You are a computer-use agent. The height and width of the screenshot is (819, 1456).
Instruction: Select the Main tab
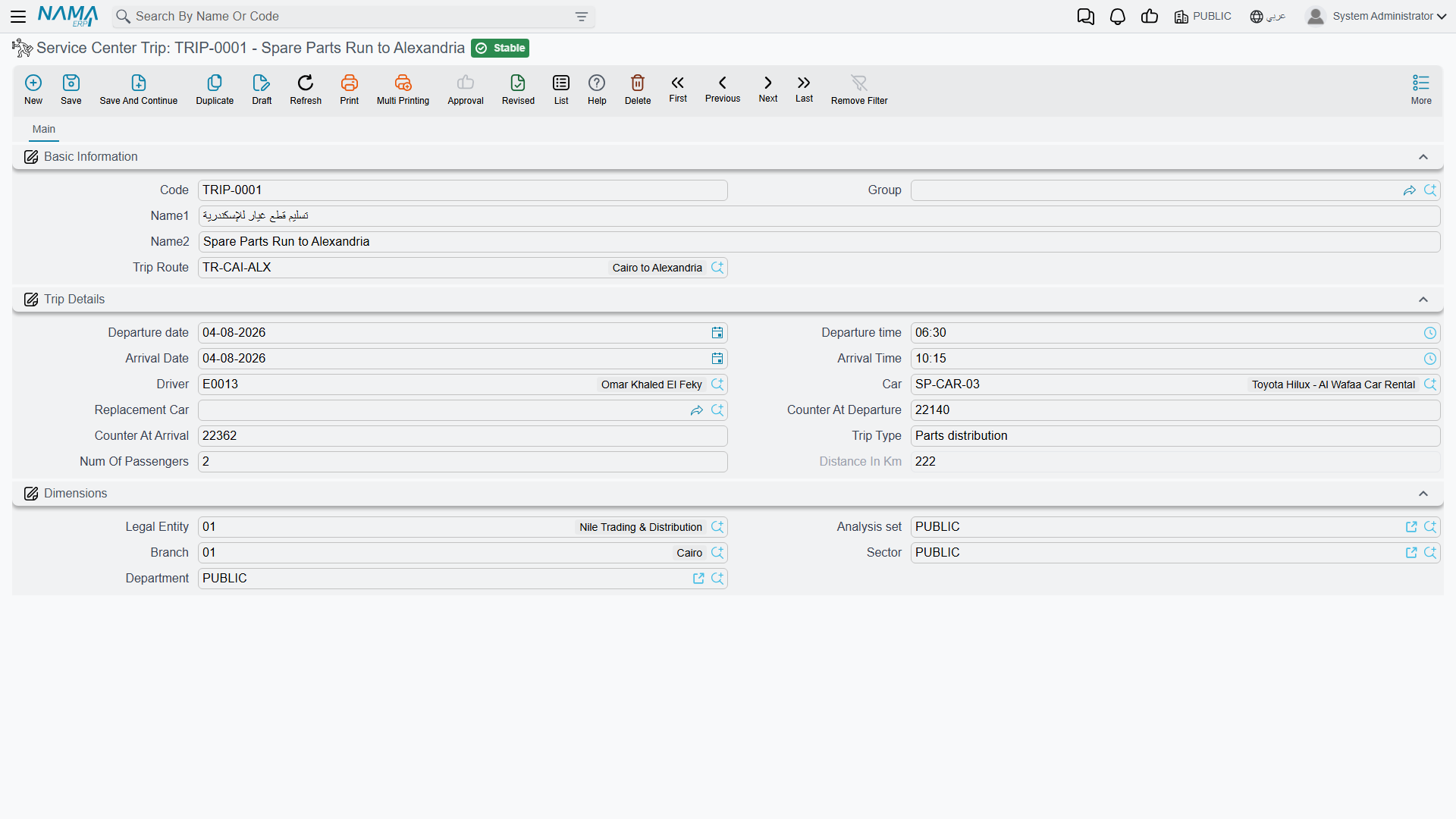[44, 130]
